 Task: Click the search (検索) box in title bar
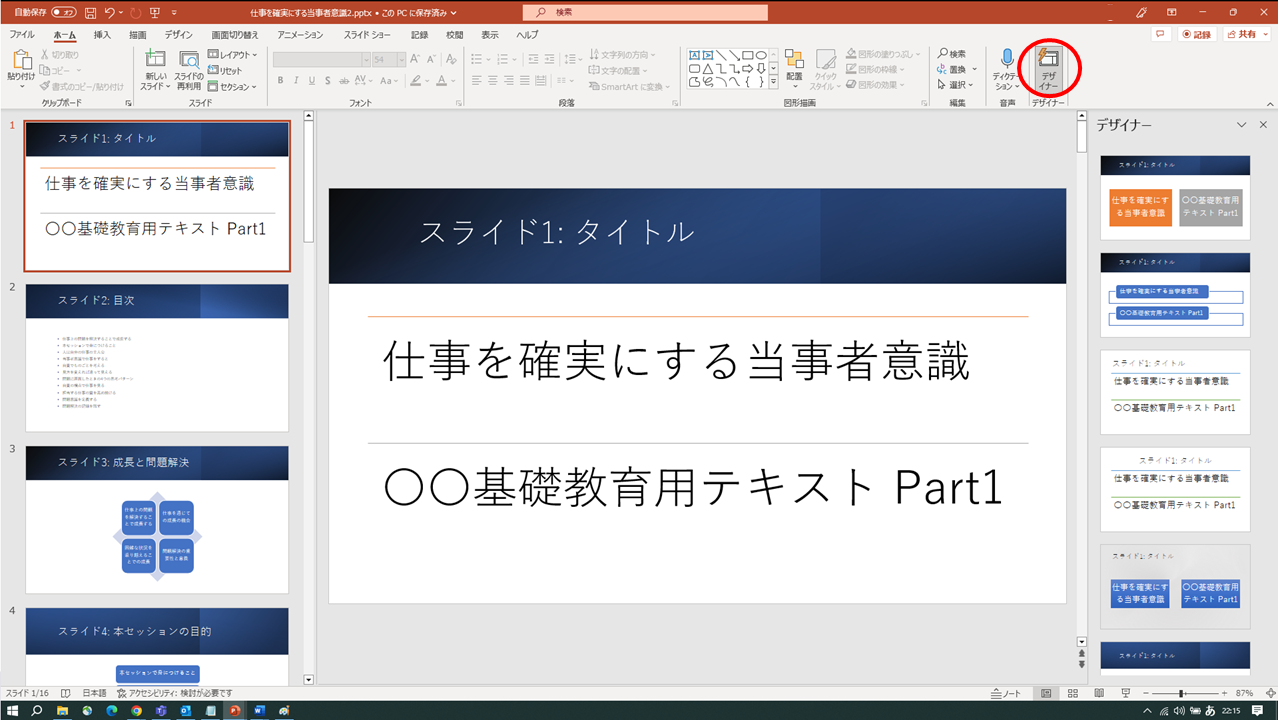645,12
